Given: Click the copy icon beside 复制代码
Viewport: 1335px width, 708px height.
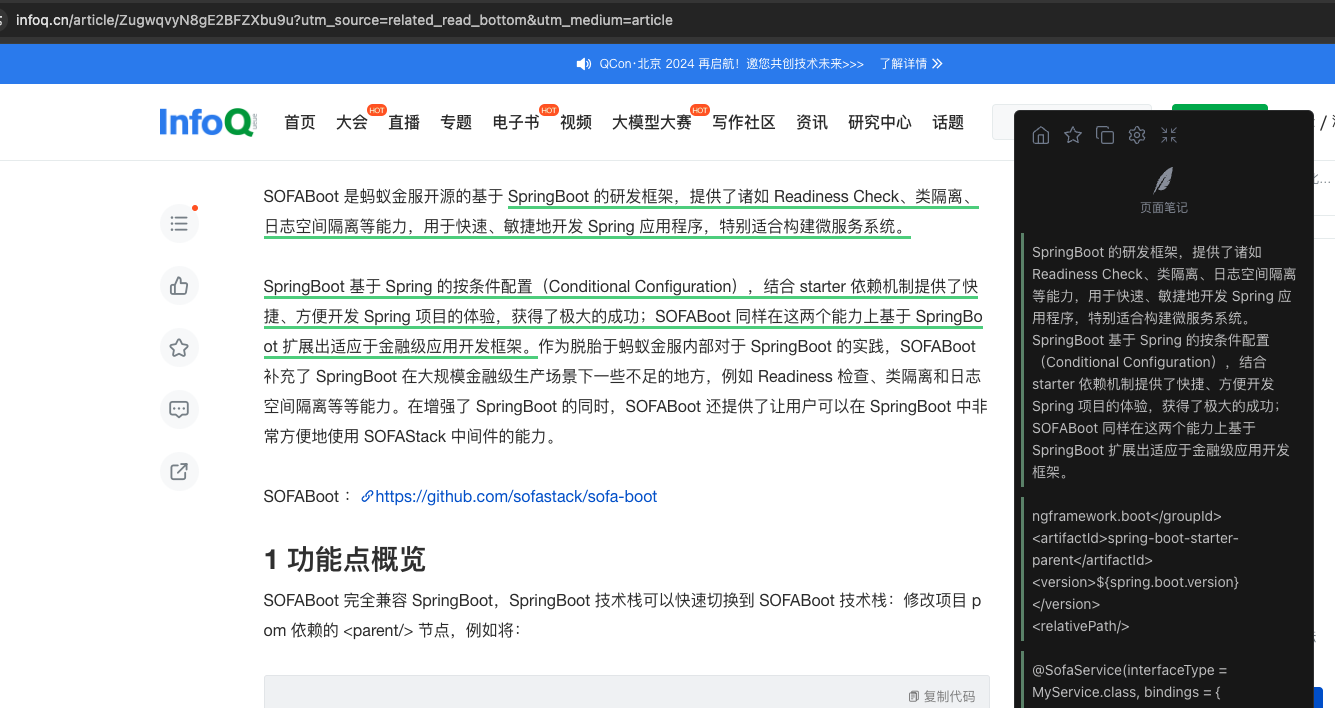Looking at the screenshot, I should point(914,696).
